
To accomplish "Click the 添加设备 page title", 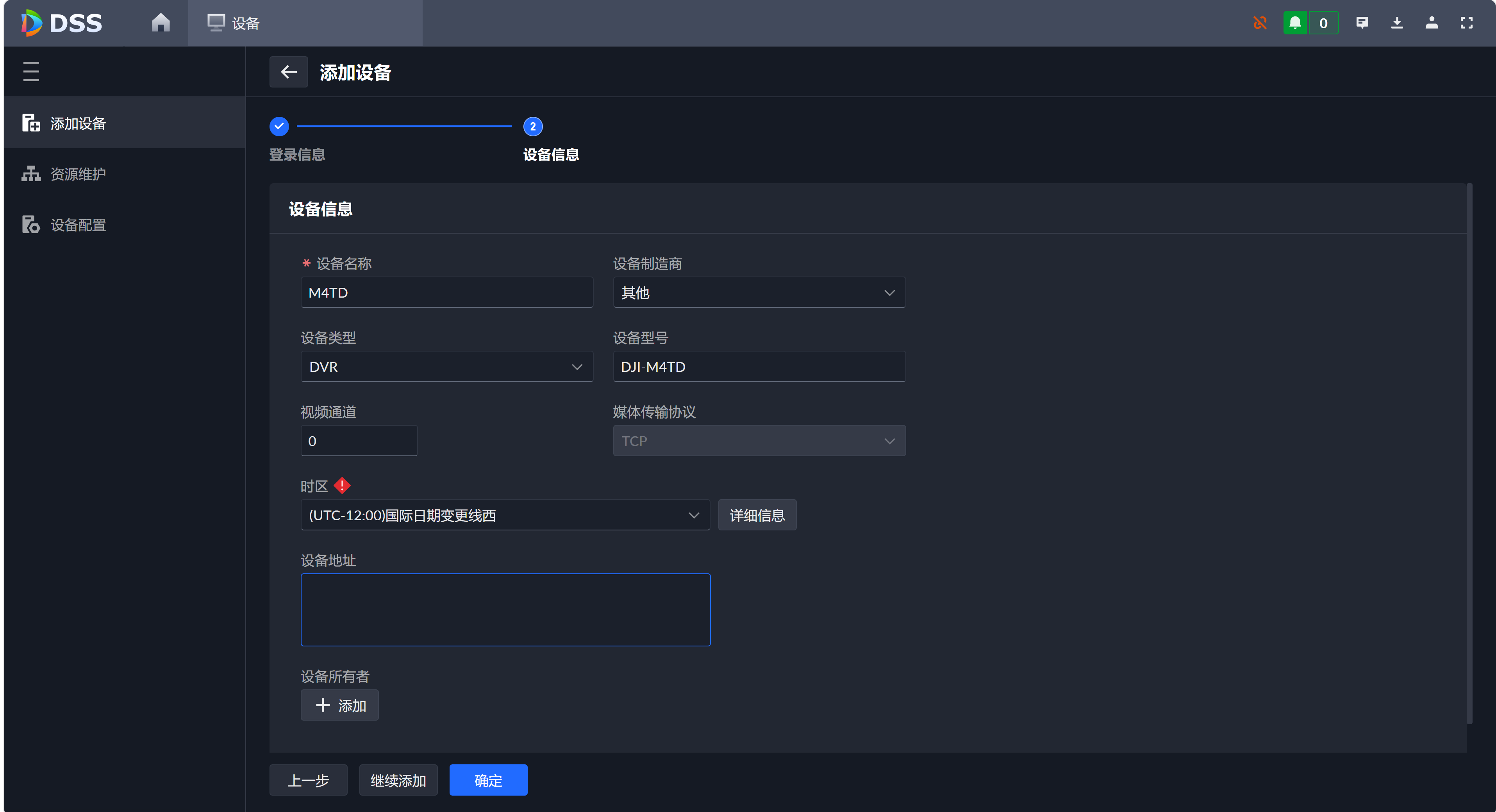I will pyautogui.click(x=355, y=73).
